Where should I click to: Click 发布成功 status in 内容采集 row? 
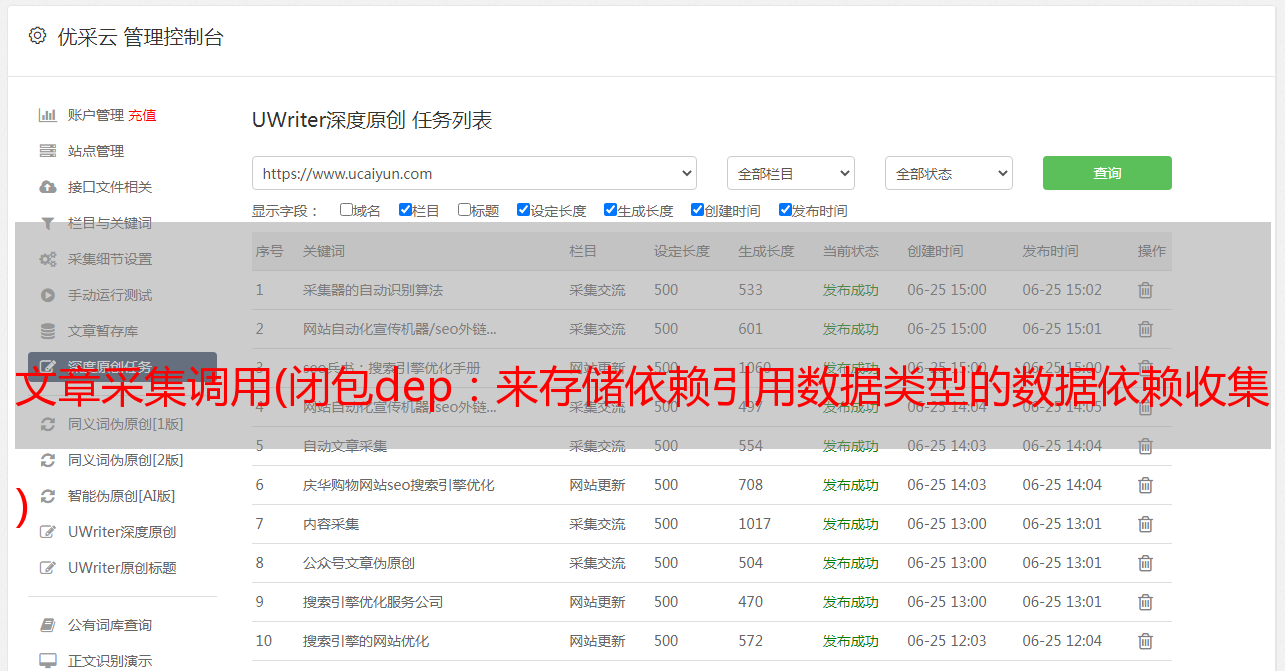851,524
